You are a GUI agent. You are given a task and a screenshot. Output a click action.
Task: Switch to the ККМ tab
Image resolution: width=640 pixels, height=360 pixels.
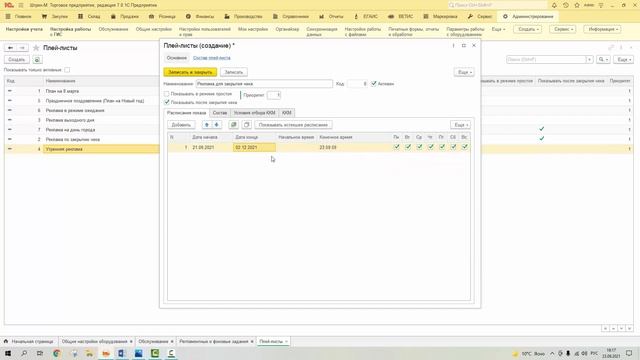tap(287, 113)
